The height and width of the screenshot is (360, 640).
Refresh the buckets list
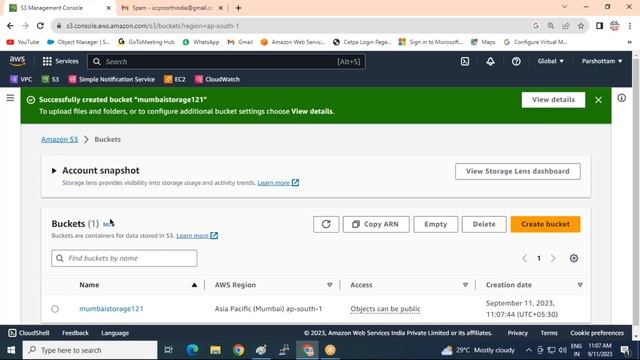326,224
